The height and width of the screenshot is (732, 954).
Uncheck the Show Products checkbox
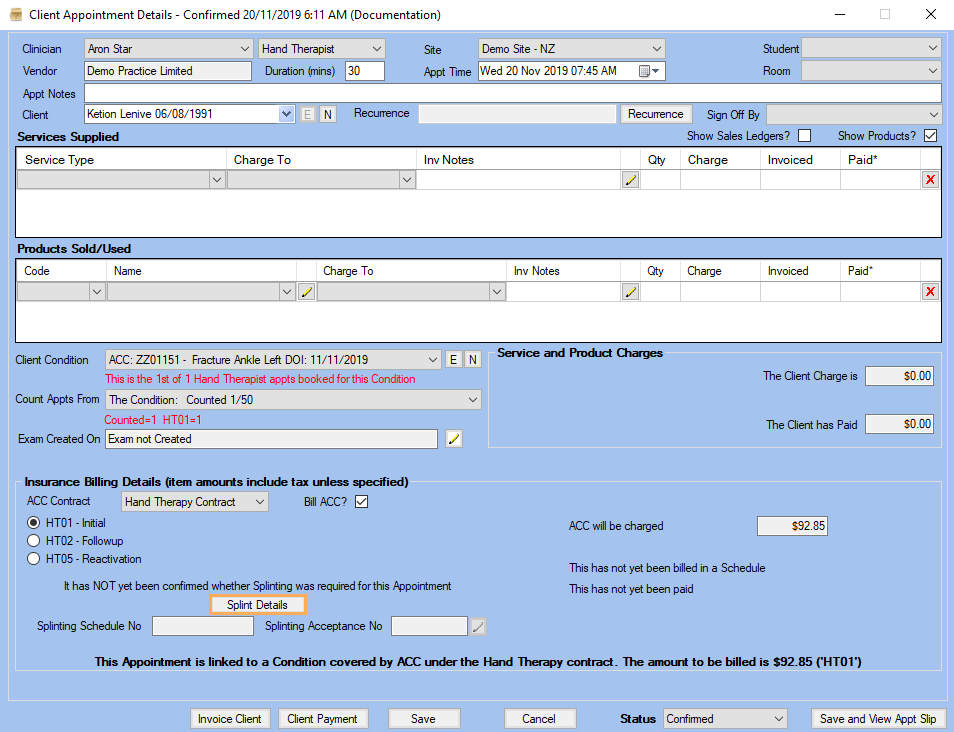coord(930,136)
